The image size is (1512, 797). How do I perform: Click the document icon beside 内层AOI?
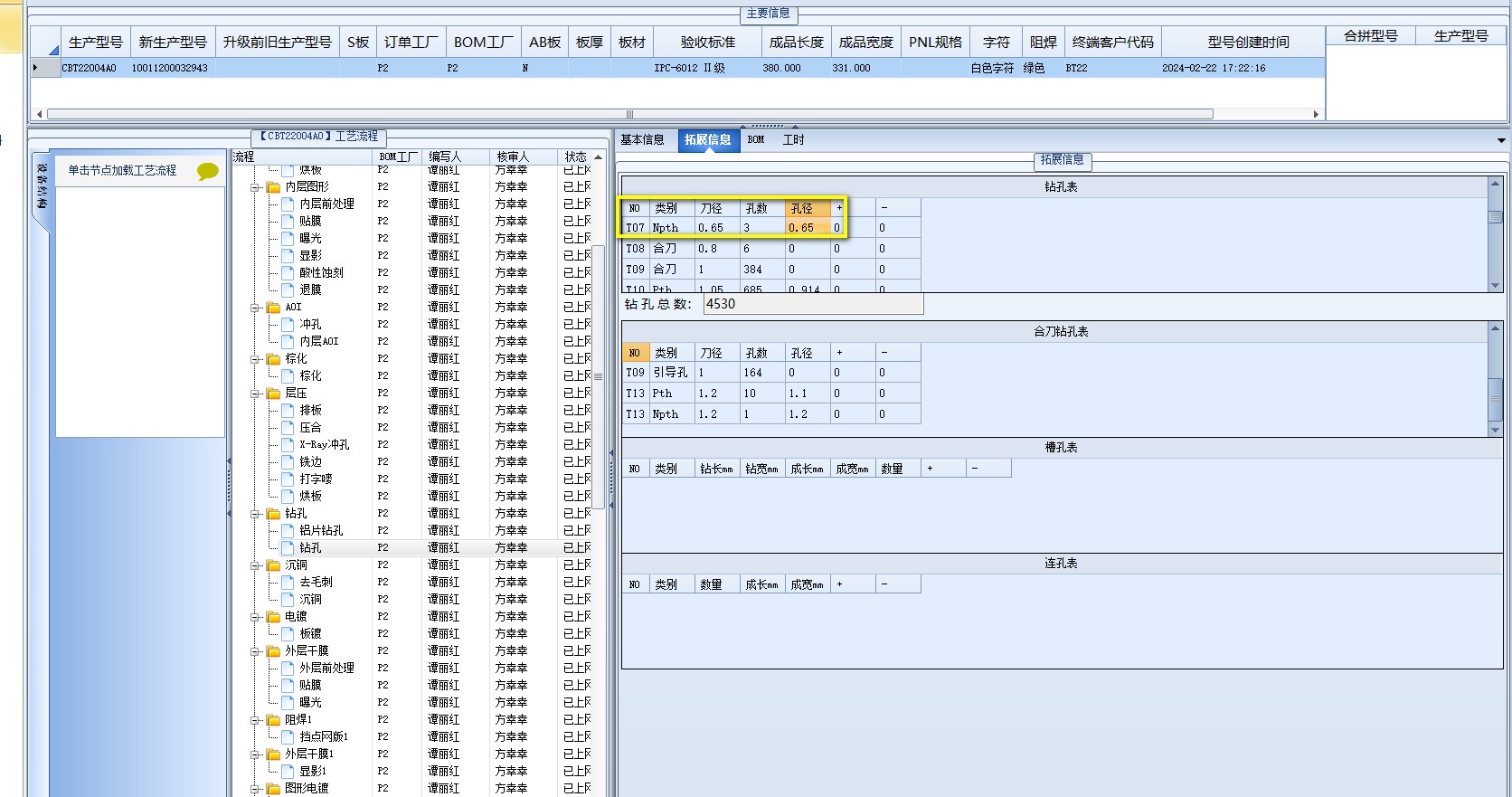click(288, 342)
